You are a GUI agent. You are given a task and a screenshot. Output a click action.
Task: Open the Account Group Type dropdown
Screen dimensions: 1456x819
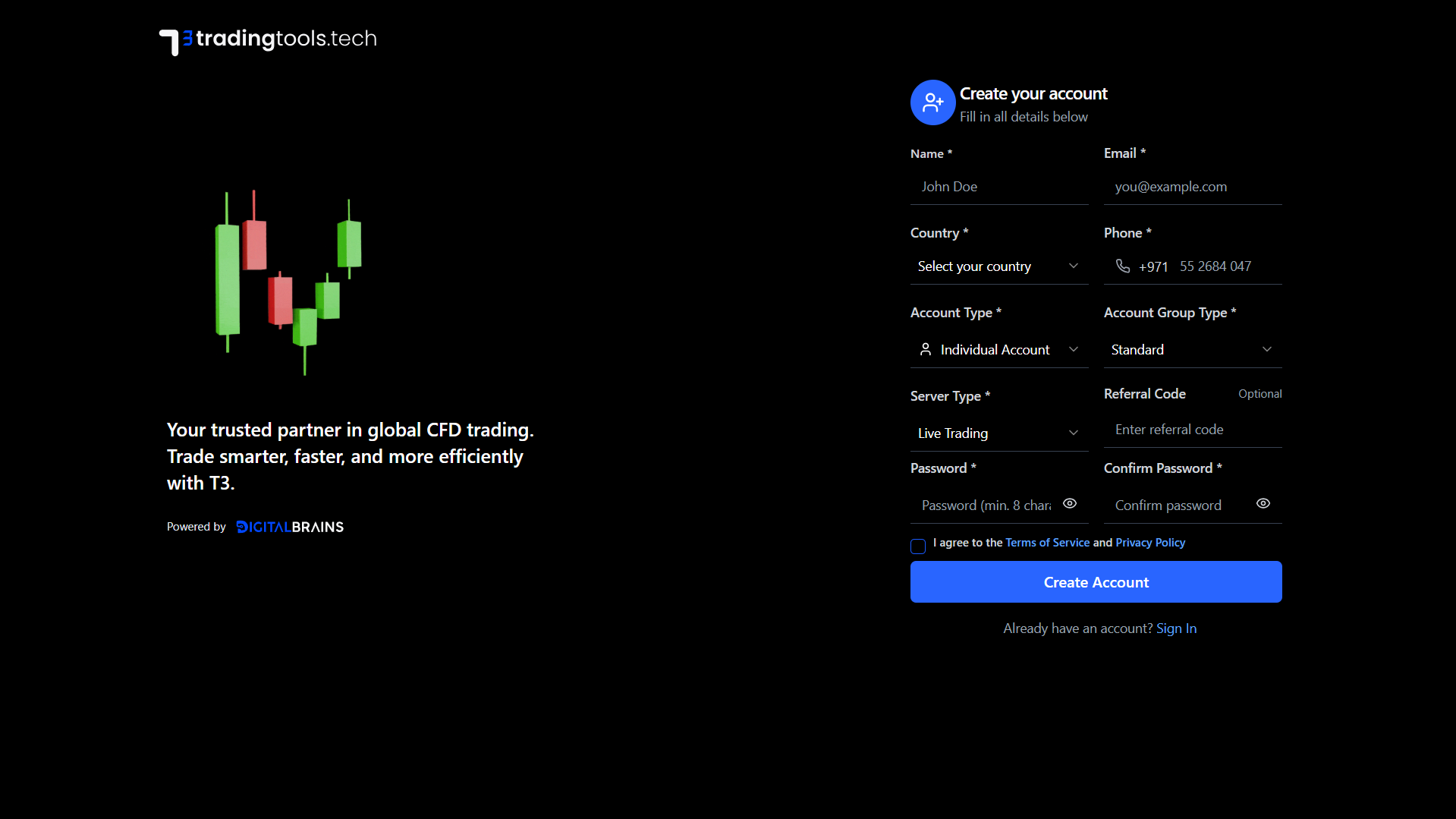point(1192,350)
